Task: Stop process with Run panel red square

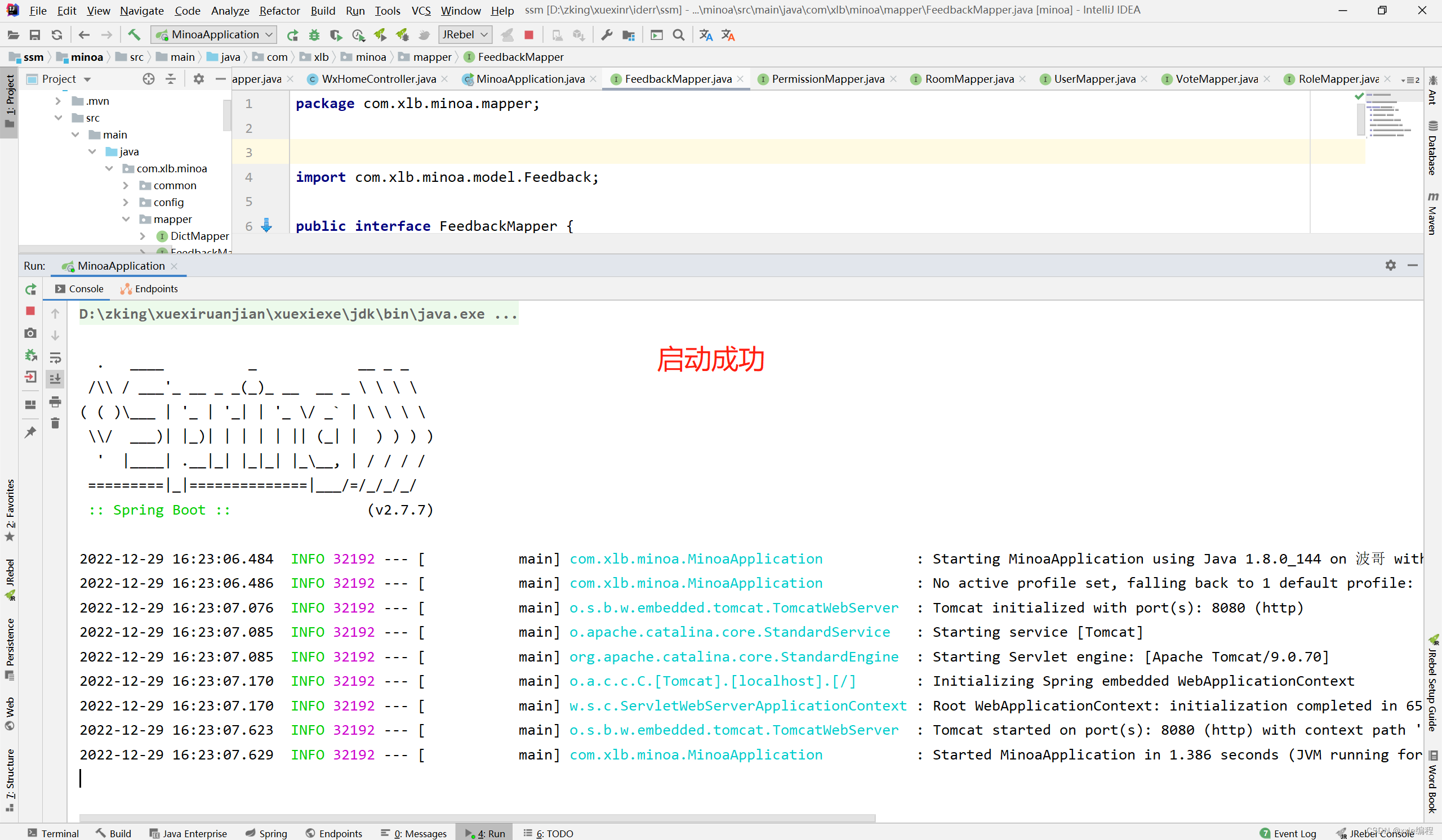Action: point(31,311)
